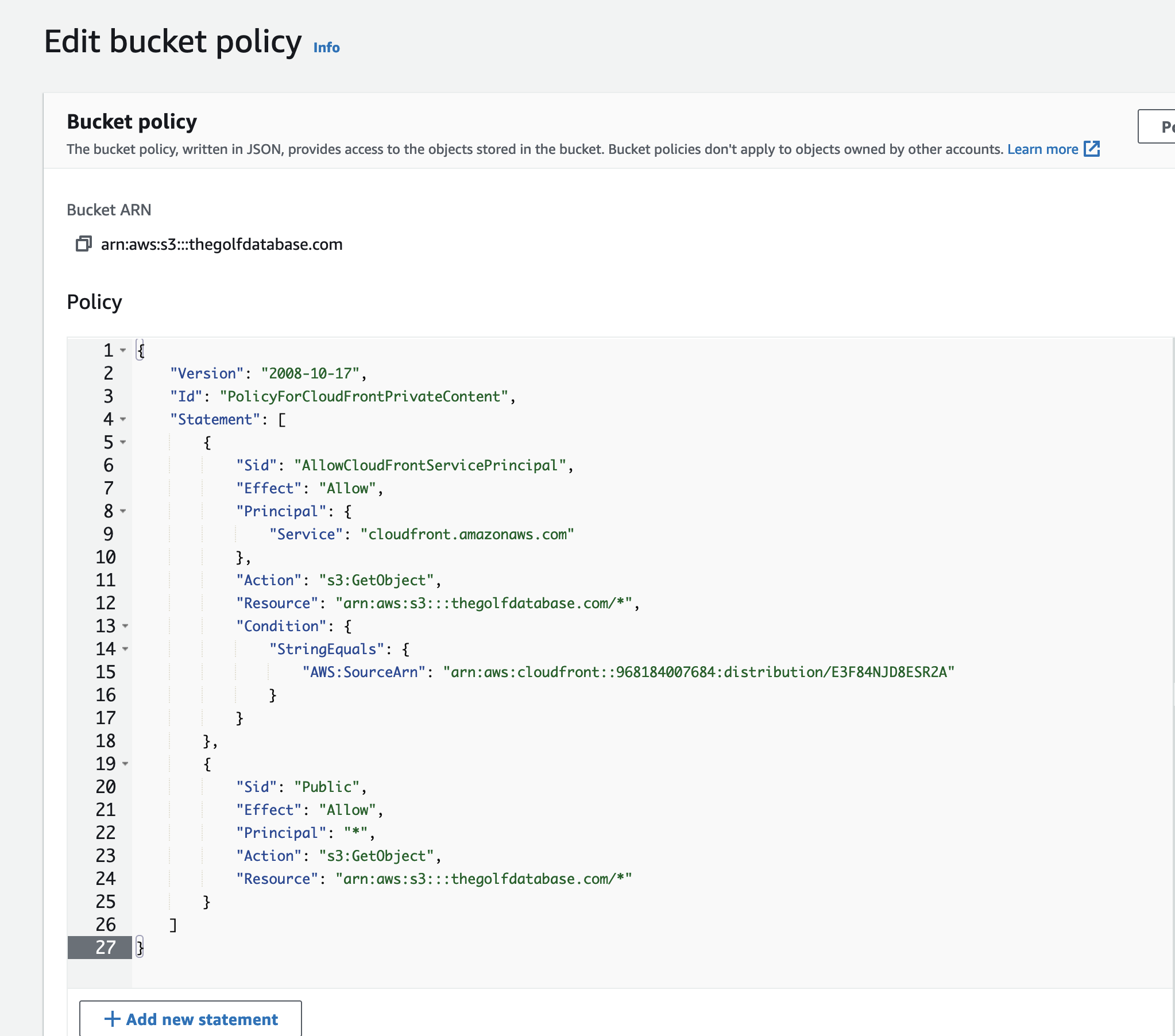Fold the Public statement at line 19

click(125, 764)
